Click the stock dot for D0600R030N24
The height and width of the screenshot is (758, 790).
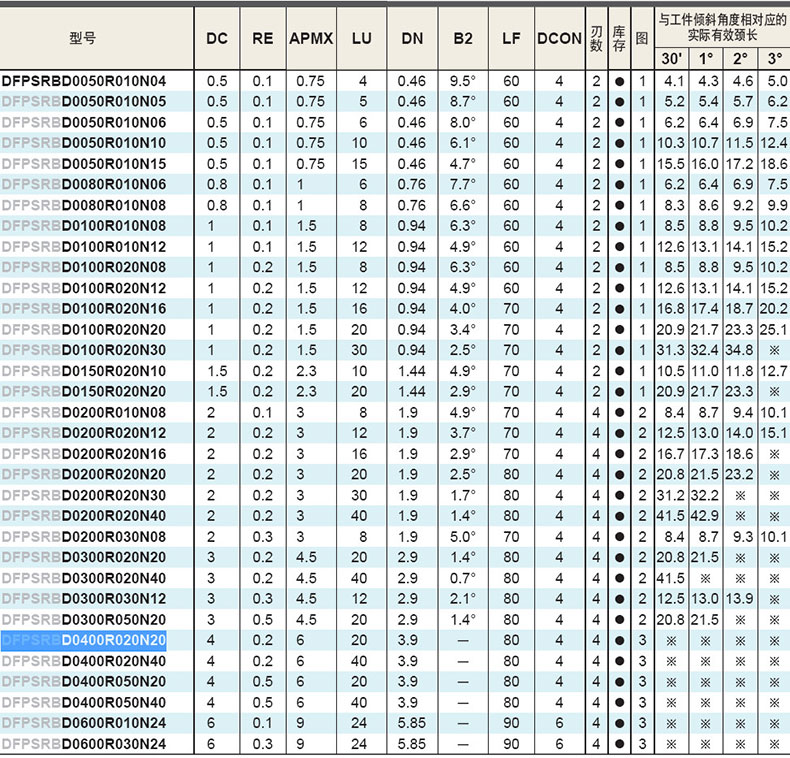click(x=619, y=744)
